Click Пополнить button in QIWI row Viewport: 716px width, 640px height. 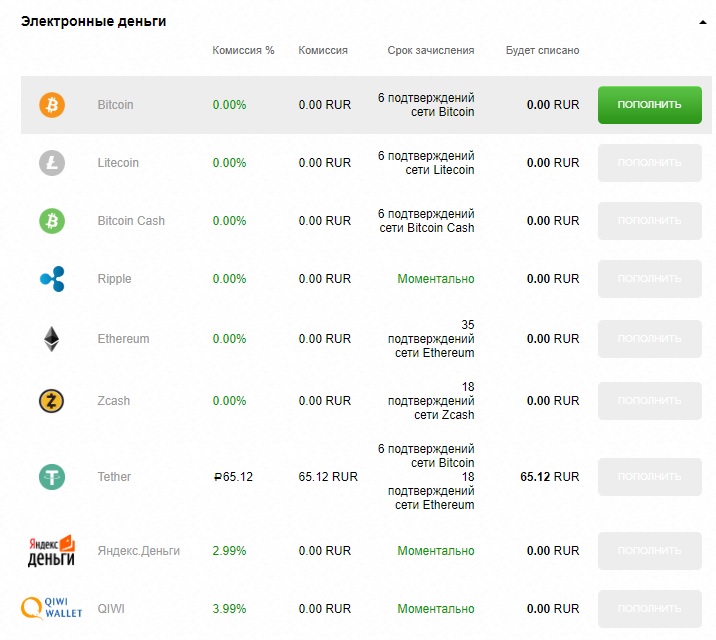(649, 609)
